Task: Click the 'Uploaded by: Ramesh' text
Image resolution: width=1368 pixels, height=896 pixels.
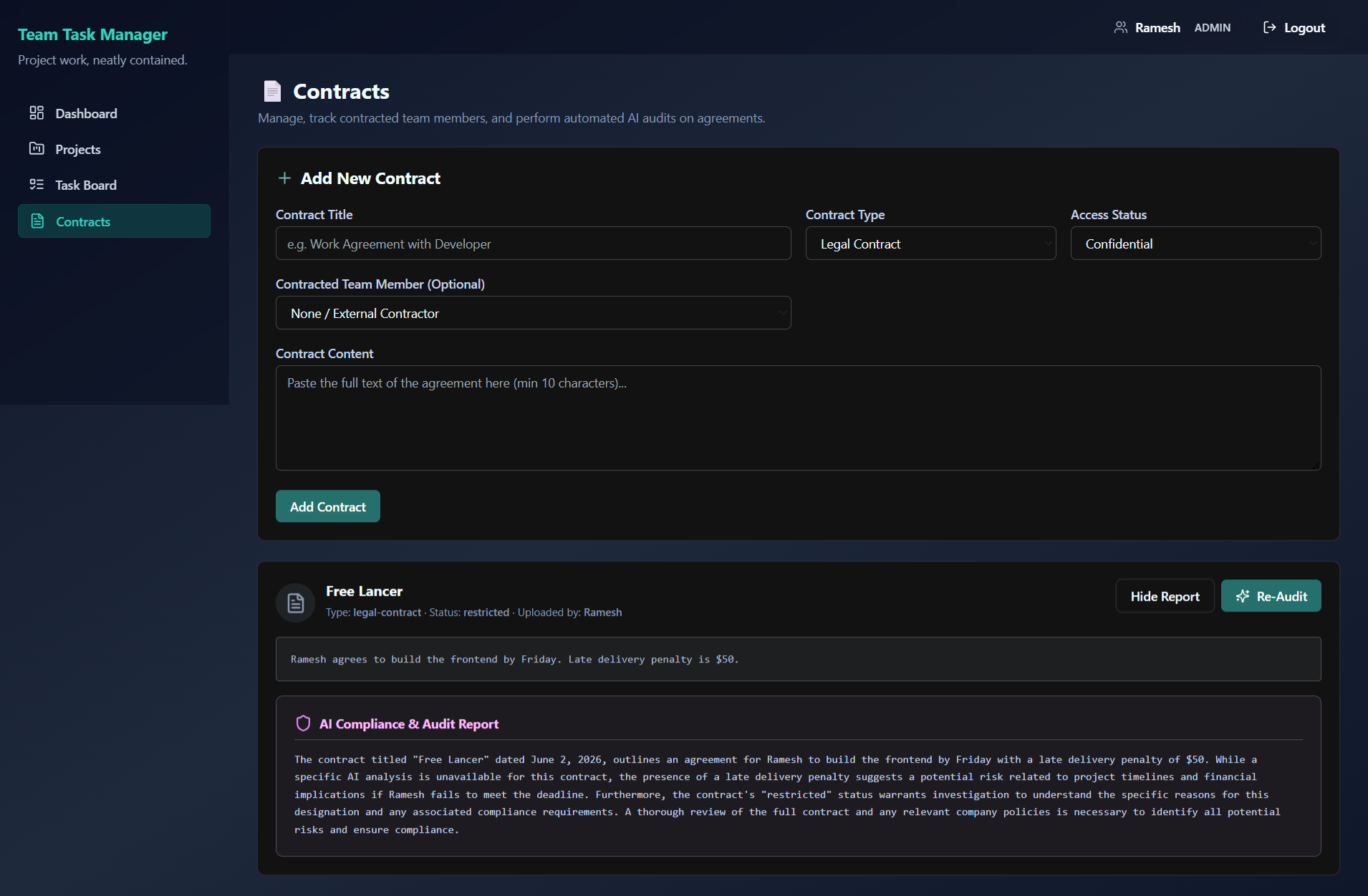Action: pos(569,612)
